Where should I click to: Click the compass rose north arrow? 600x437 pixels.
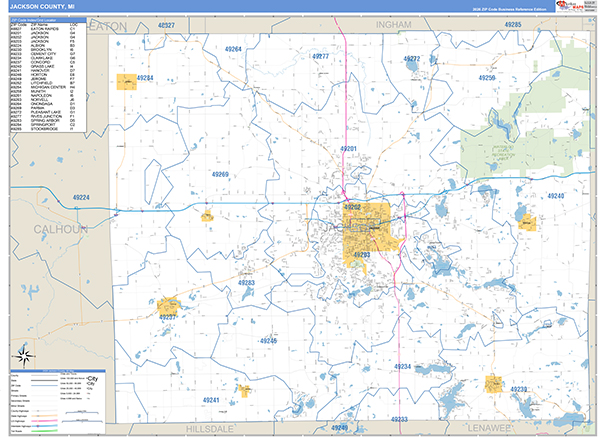pyautogui.click(x=23, y=354)
